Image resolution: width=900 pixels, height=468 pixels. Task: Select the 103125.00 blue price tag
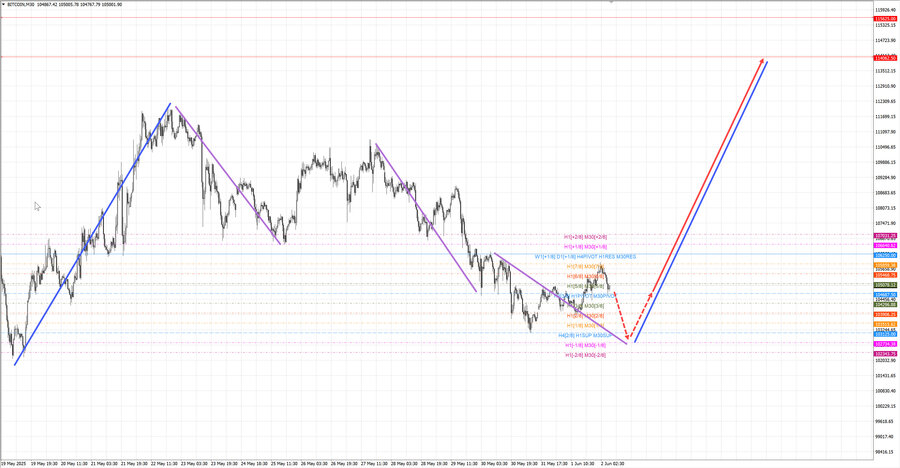coord(885,334)
